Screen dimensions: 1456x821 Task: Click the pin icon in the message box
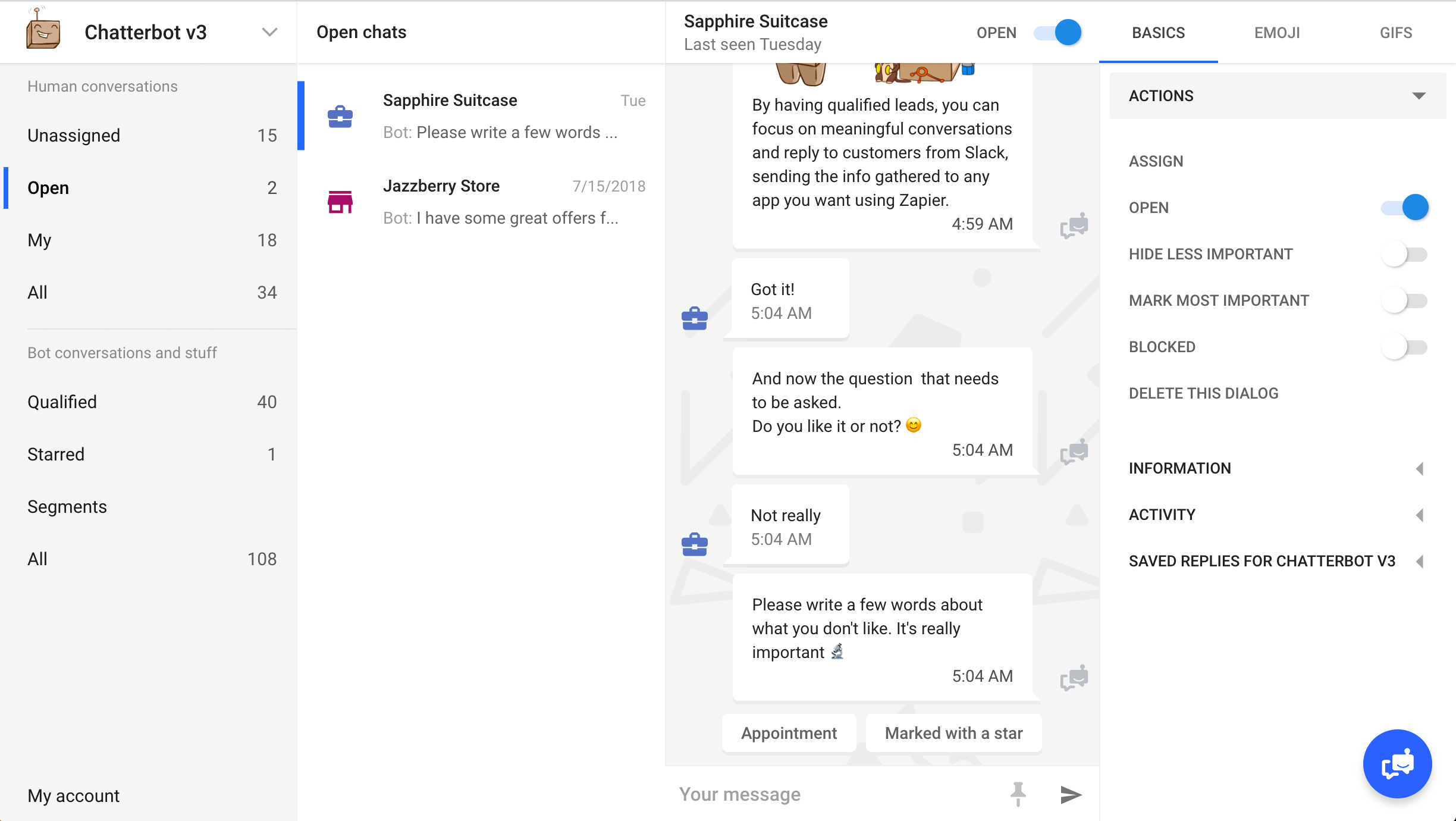pos(1018,794)
